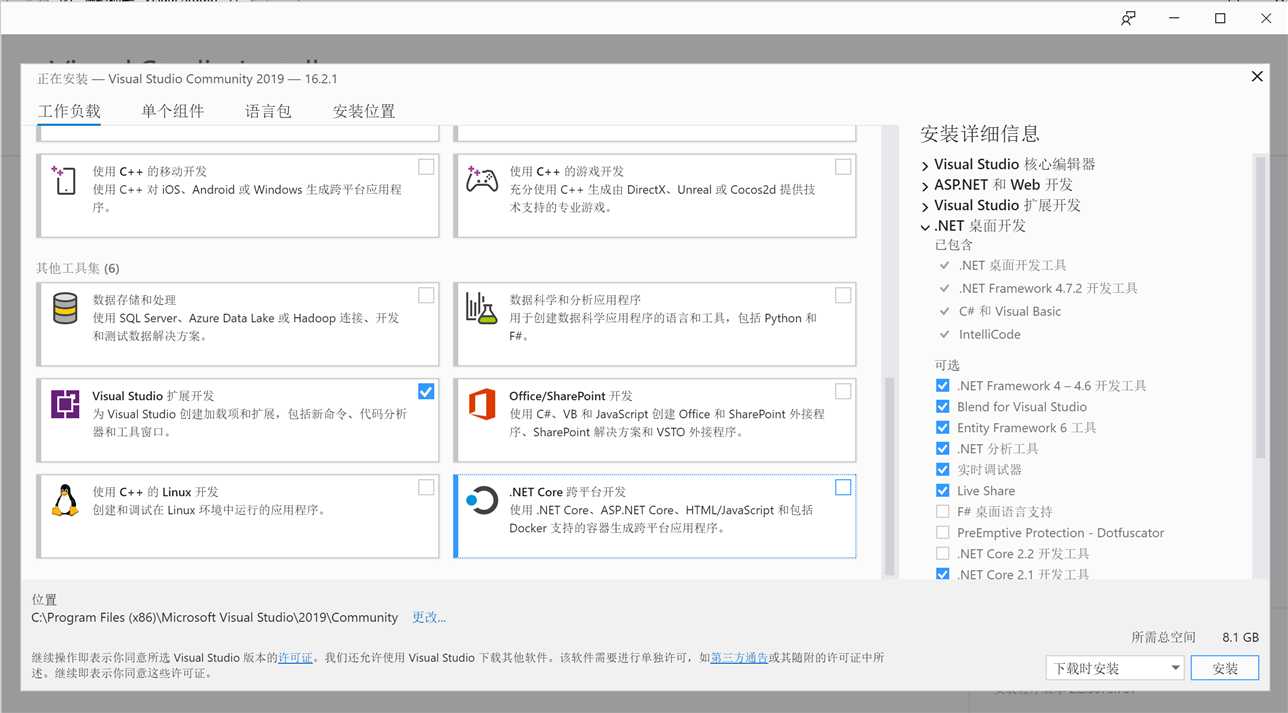Open the 下载时安装 dropdown
Viewport: 1288px width, 713px height.
(1115, 668)
